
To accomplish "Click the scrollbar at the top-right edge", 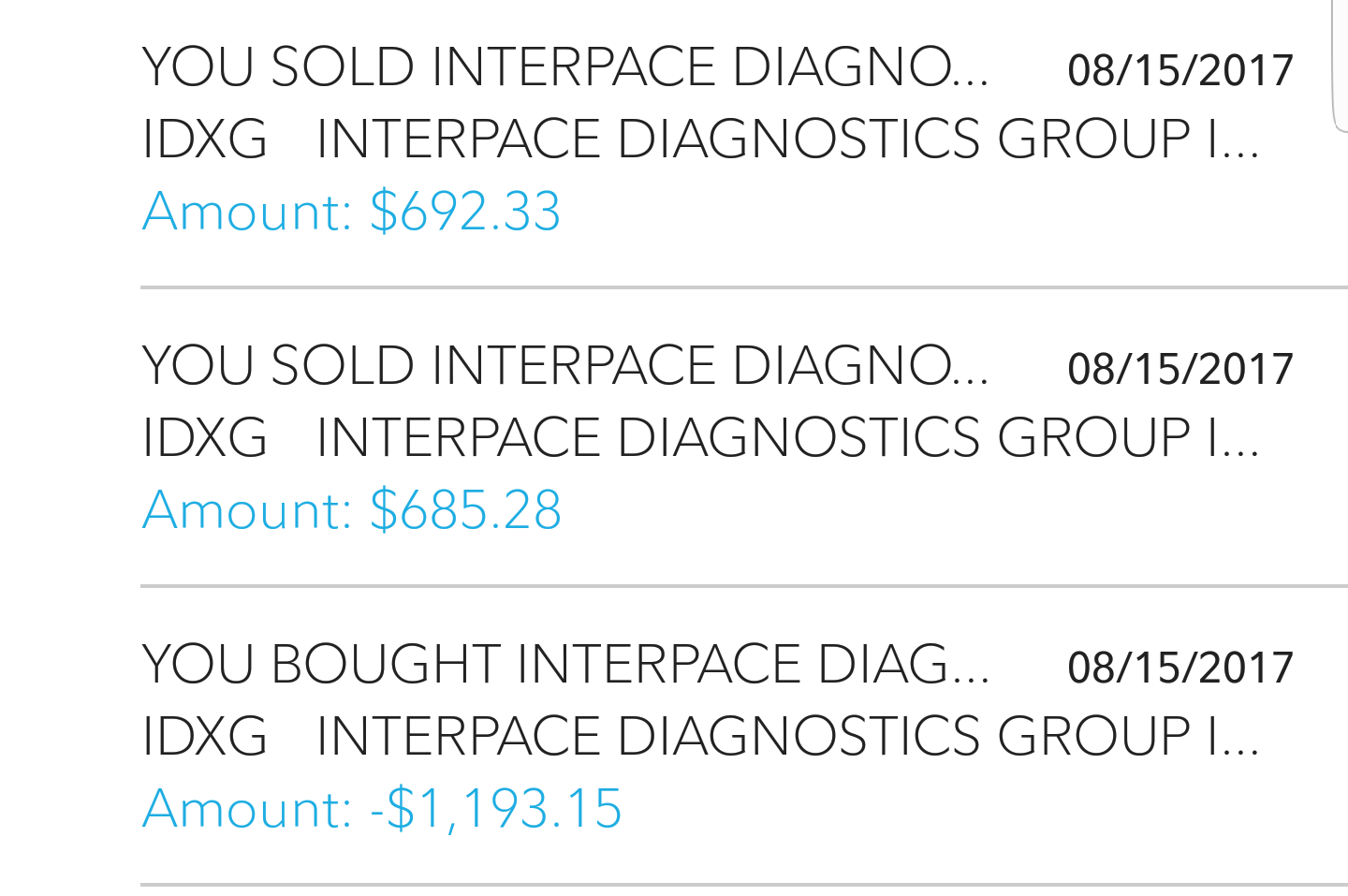I will pos(1340,66).
